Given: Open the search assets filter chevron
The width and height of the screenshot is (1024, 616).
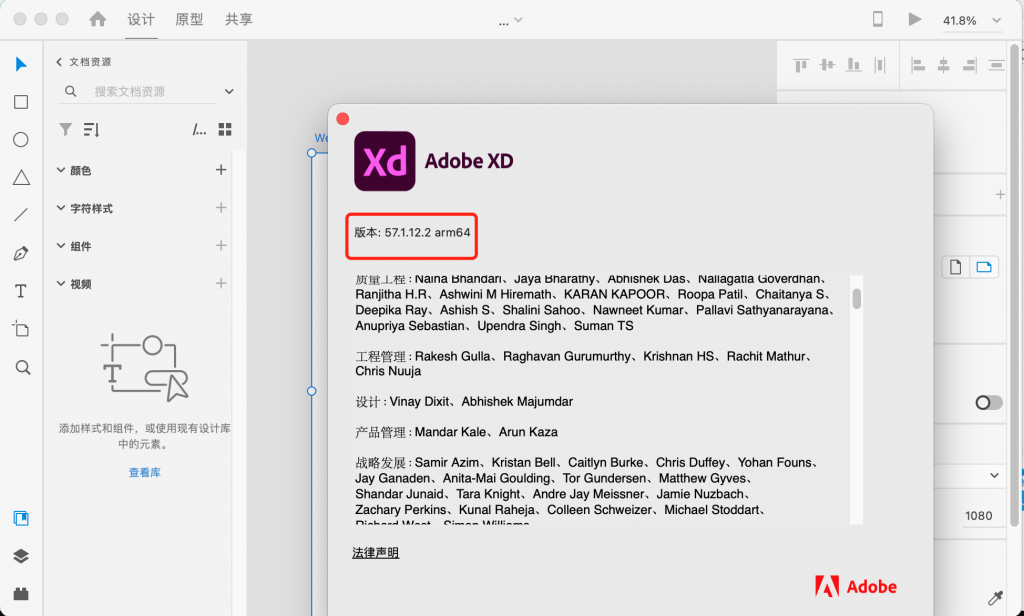Looking at the screenshot, I should 228,90.
